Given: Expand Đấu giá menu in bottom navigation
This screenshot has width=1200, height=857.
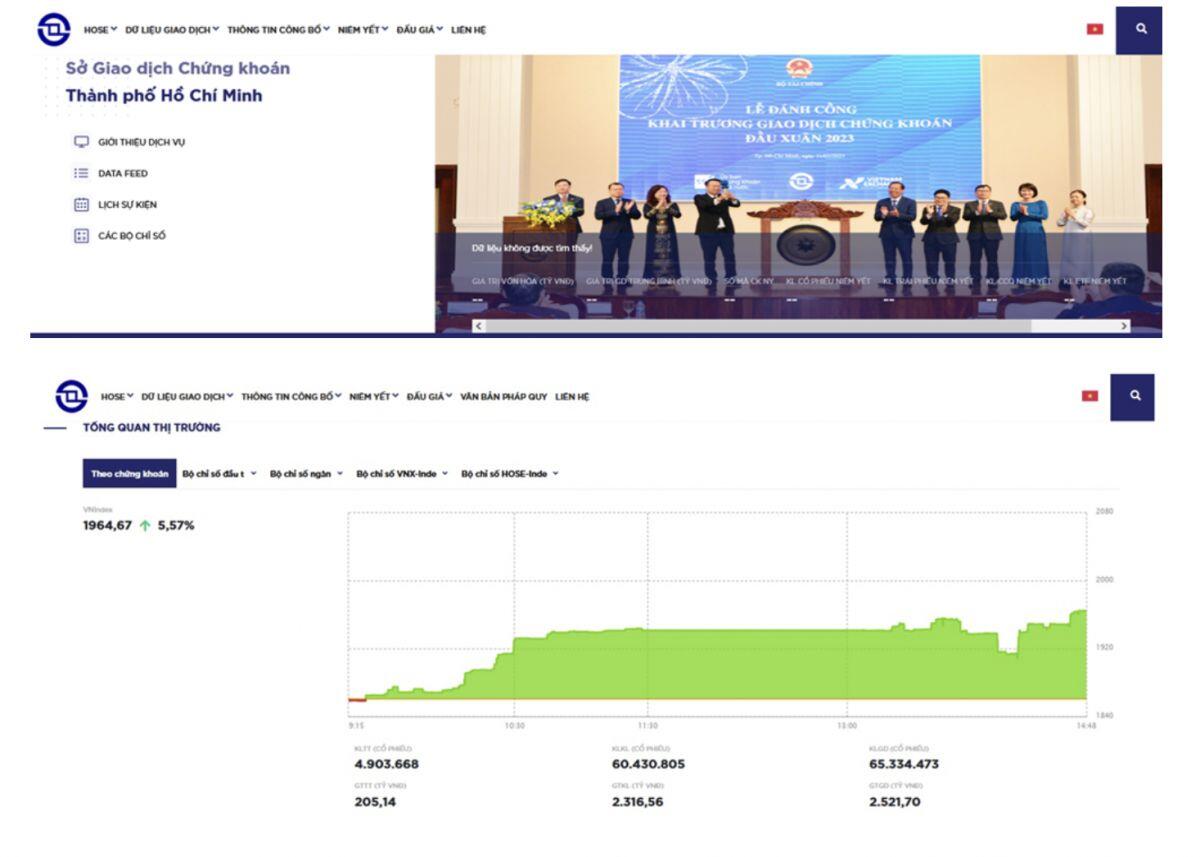Looking at the screenshot, I should (x=430, y=397).
